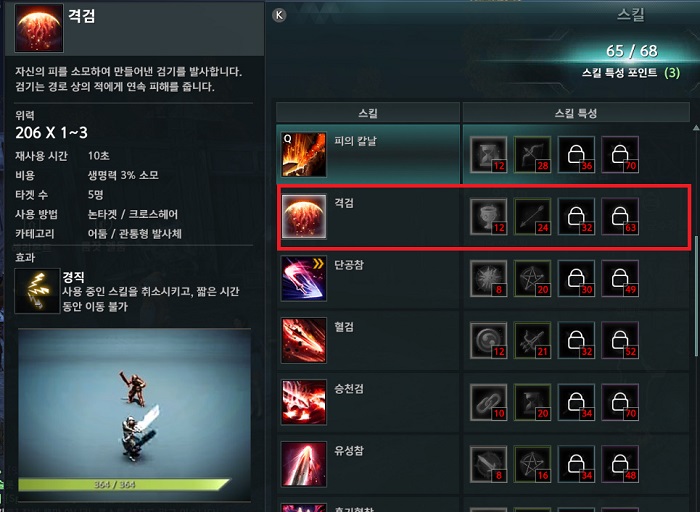Choose the 혈검 skill icon
The width and height of the screenshot is (700, 512).
point(304,340)
